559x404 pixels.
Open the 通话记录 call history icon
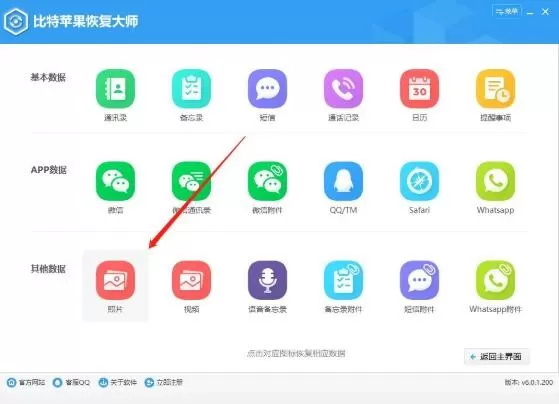pos(343,89)
